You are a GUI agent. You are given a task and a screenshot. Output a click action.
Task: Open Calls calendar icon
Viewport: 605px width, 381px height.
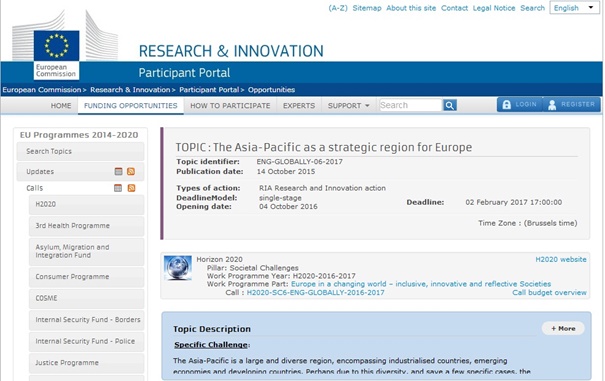118,188
